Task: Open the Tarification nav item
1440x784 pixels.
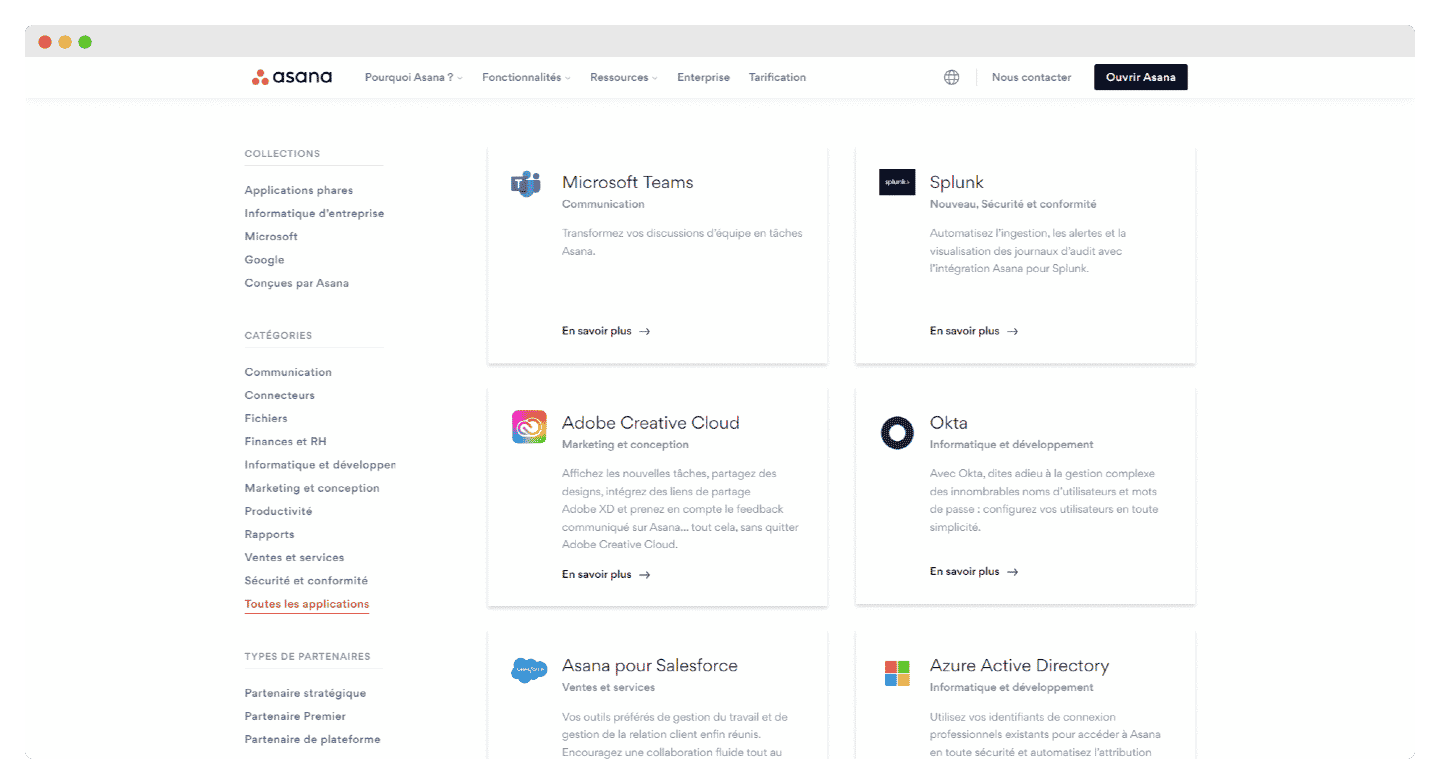Action: pyautogui.click(x=777, y=77)
